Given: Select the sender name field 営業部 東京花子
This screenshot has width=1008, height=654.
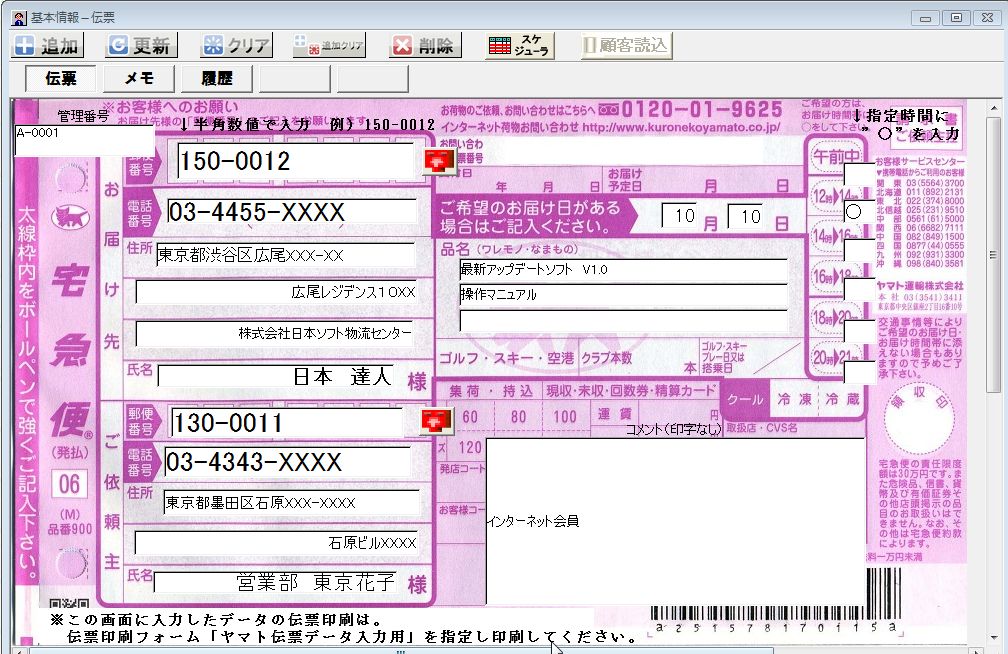Looking at the screenshot, I should 275,582.
